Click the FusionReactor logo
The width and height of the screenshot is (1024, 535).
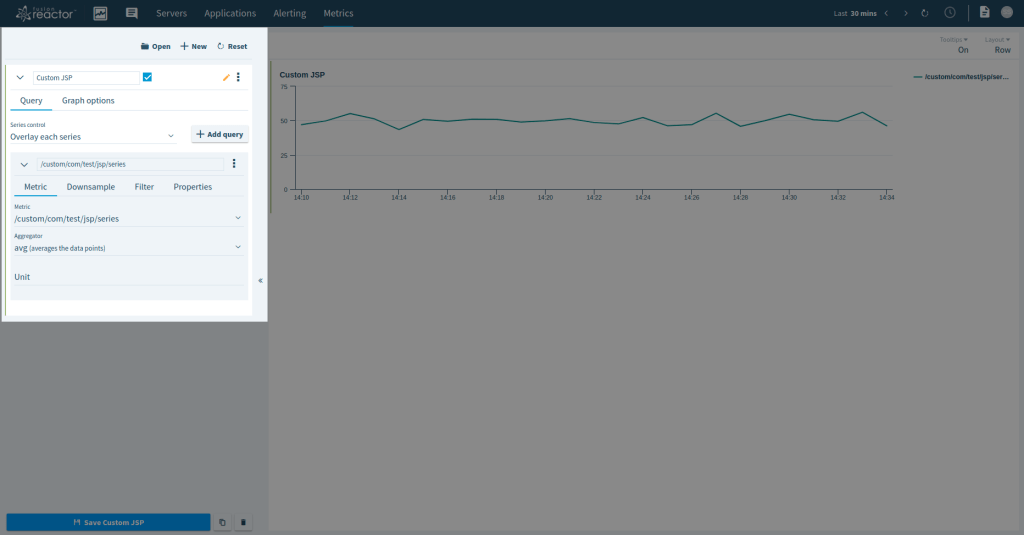(x=46, y=13)
